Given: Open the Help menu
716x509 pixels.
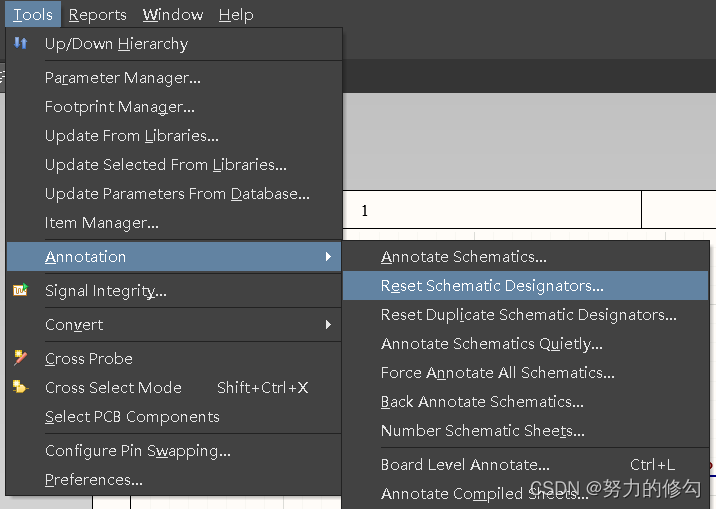Looking at the screenshot, I should (236, 15).
